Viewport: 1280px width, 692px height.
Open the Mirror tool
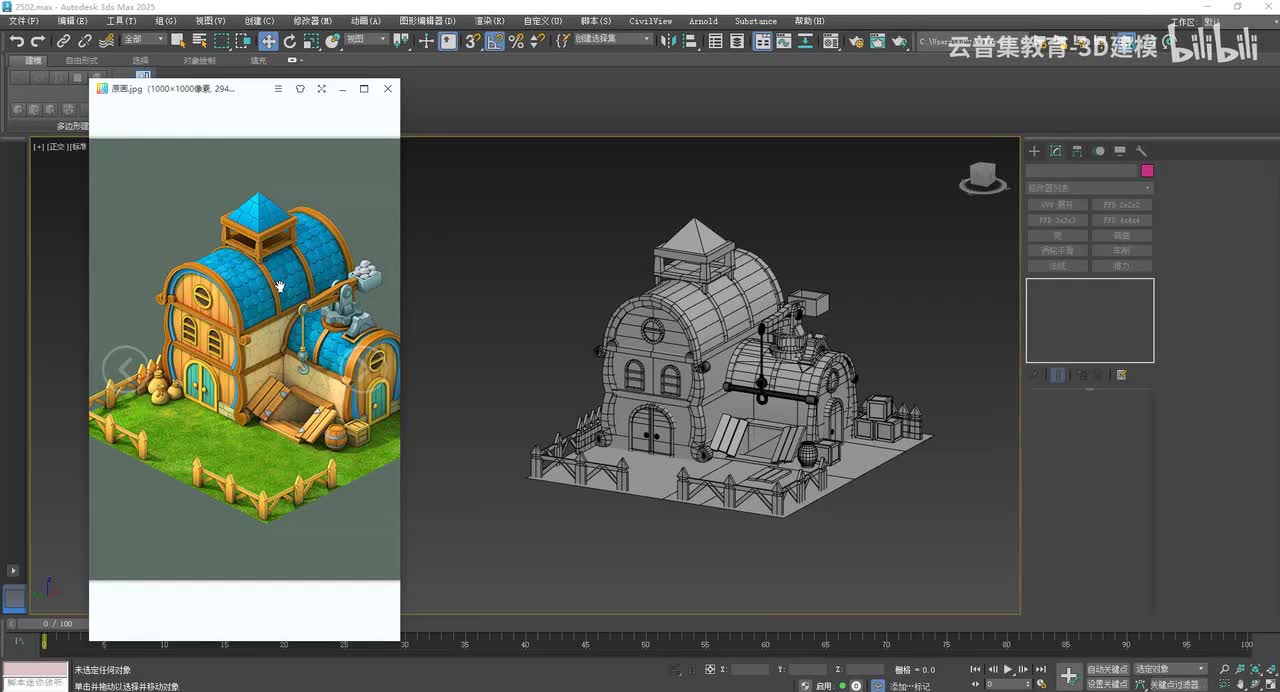click(669, 41)
